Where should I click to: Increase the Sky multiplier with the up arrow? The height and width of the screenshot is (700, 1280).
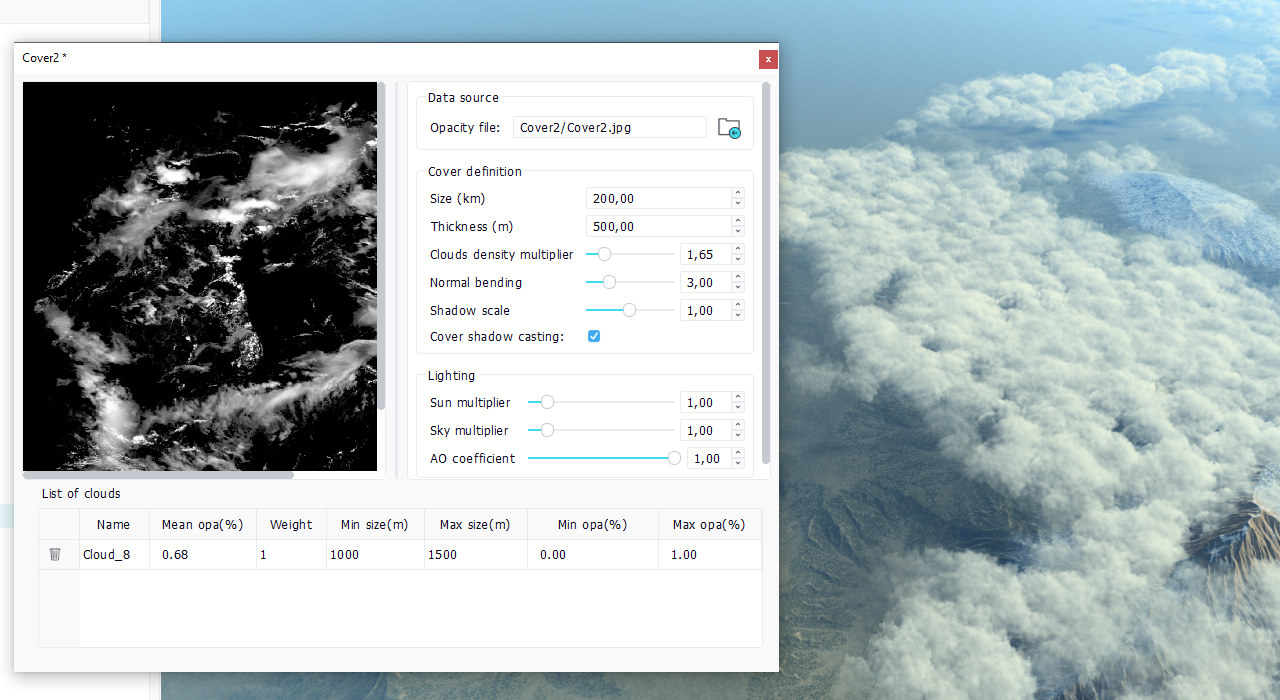tap(738, 426)
